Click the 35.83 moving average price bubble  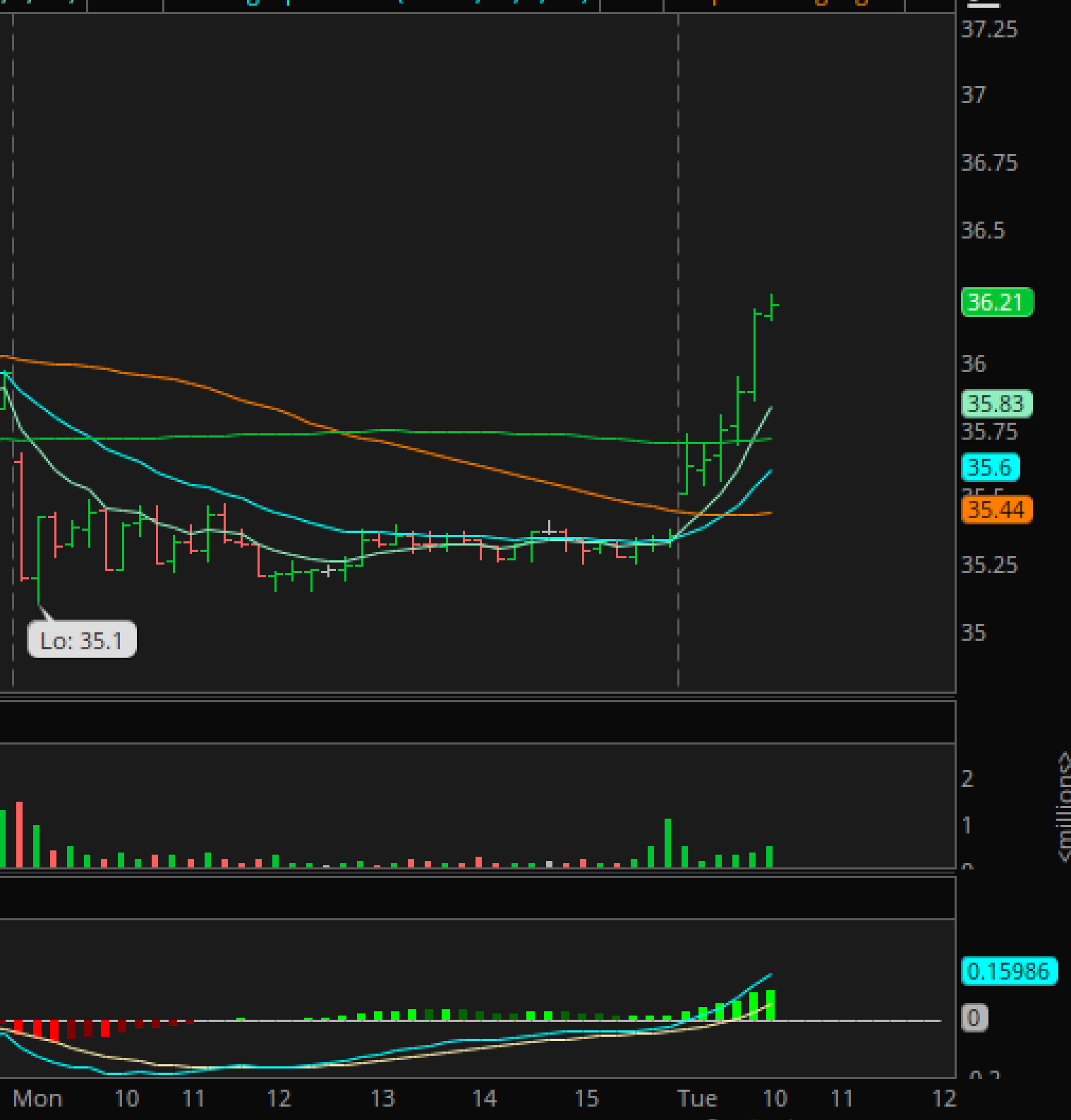(x=997, y=404)
